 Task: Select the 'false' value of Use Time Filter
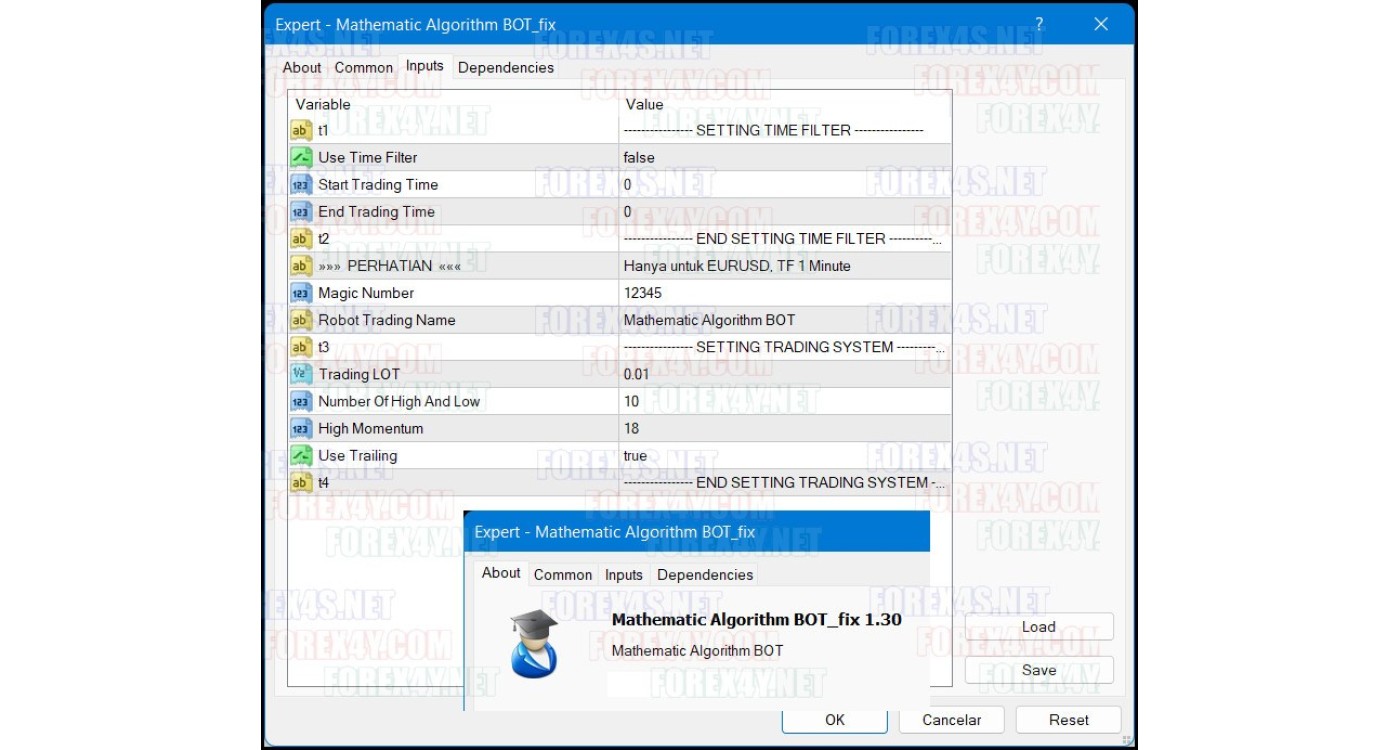pos(639,157)
